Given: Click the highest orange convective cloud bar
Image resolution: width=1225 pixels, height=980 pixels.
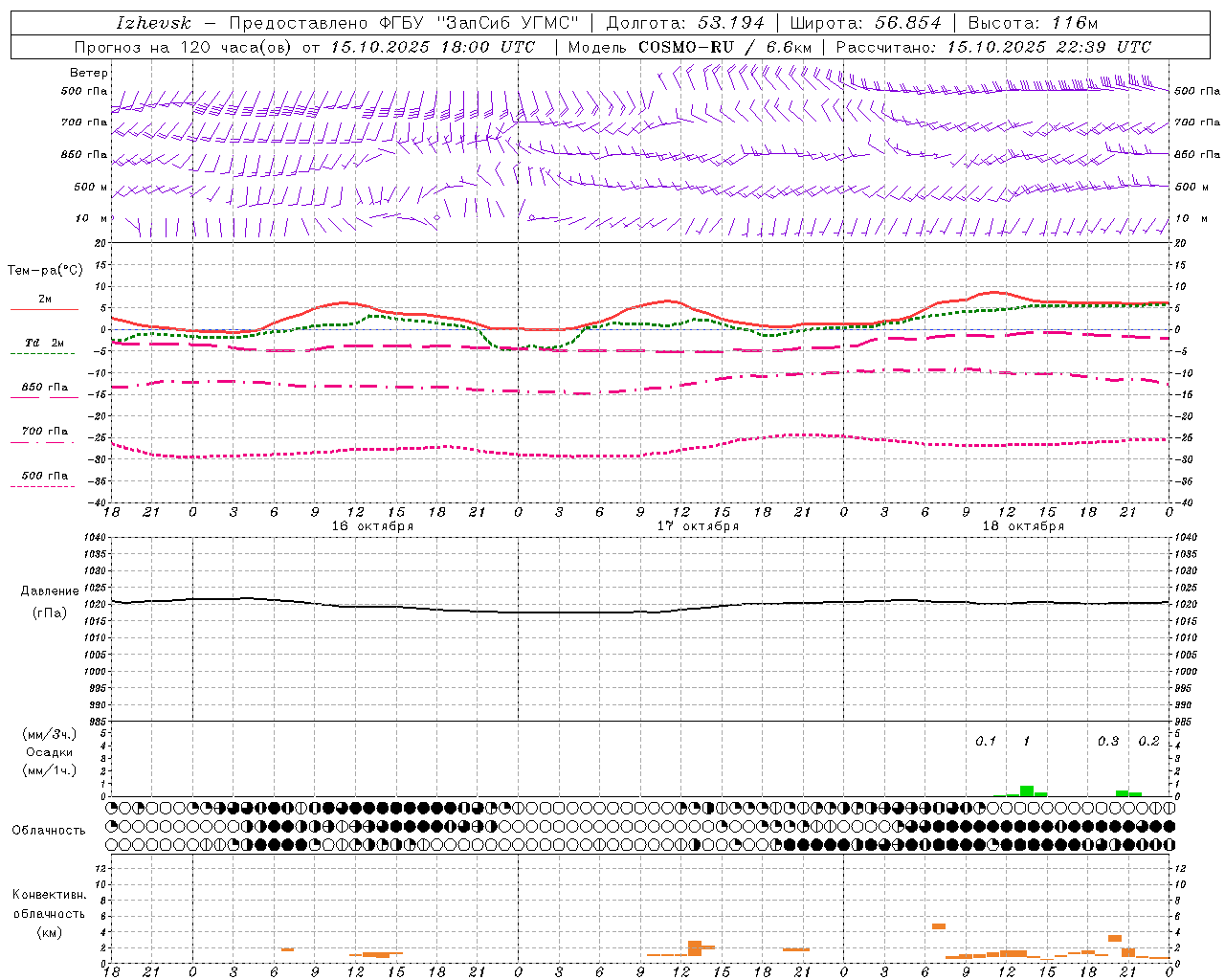Looking at the screenshot, I should 939,926.
